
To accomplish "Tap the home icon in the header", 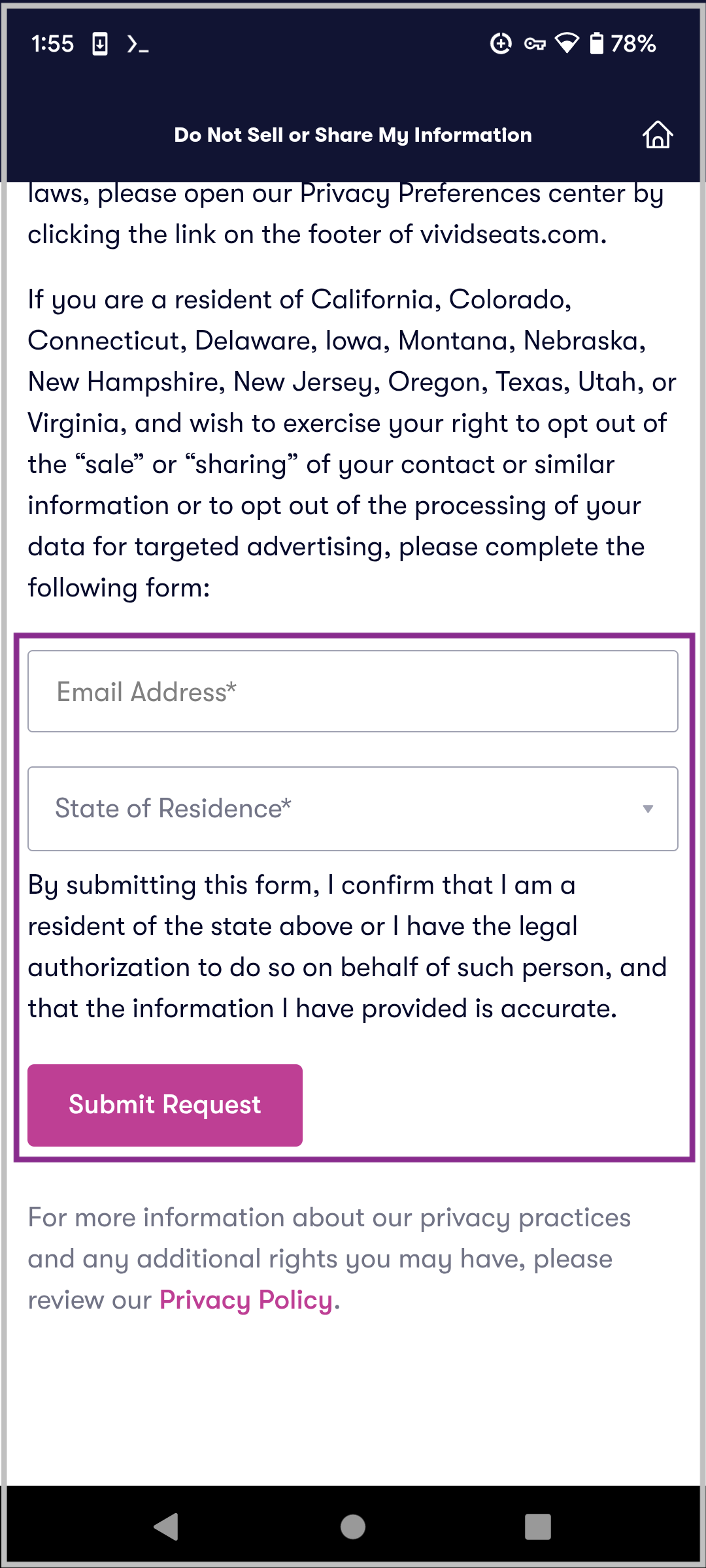I will coord(657,135).
